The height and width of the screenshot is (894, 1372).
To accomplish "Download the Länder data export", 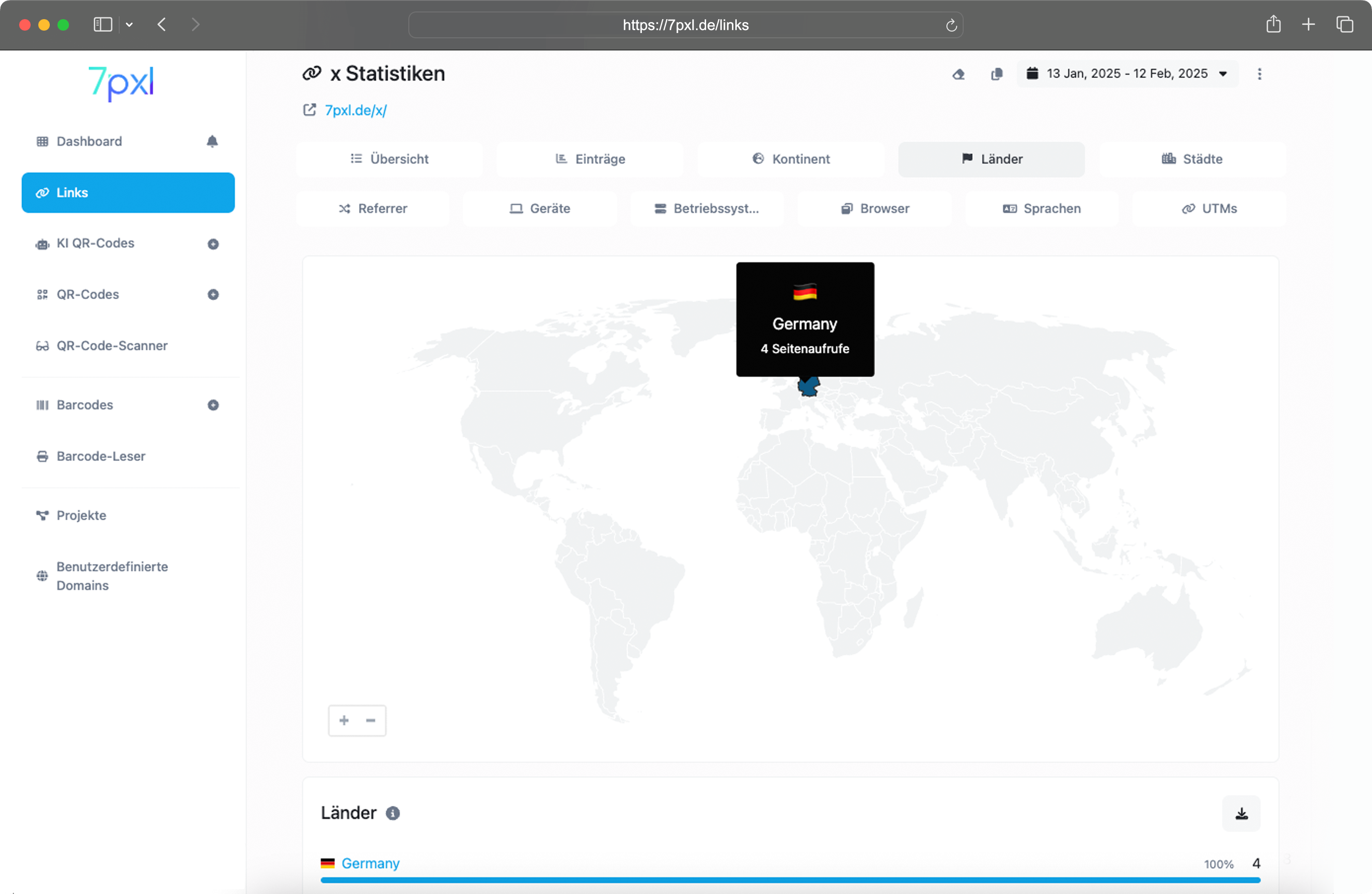I will tap(1241, 813).
